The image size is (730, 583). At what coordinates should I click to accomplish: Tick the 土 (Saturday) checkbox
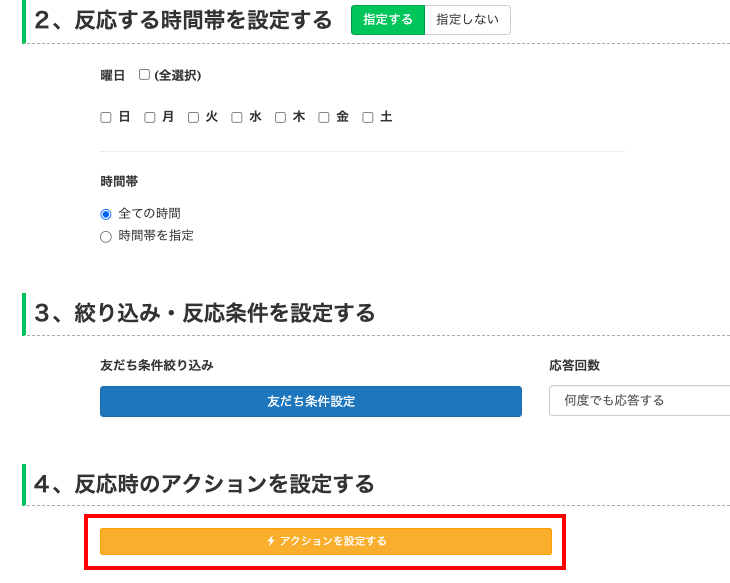368,117
